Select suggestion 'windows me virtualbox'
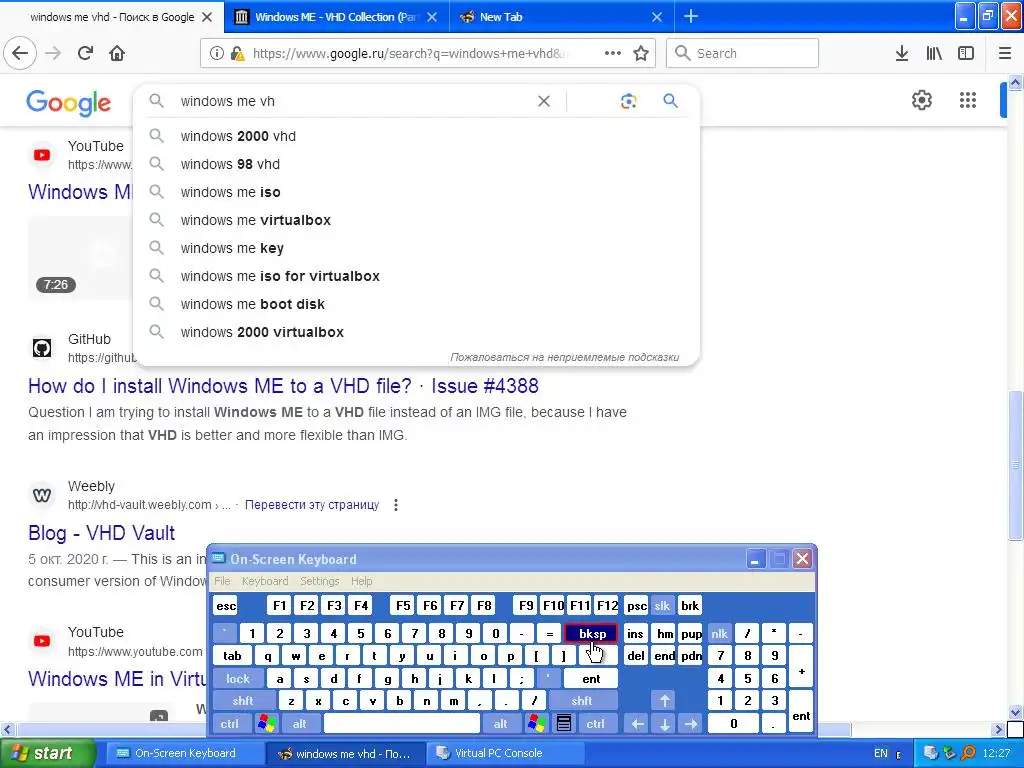The width and height of the screenshot is (1024, 768). tap(416, 220)
